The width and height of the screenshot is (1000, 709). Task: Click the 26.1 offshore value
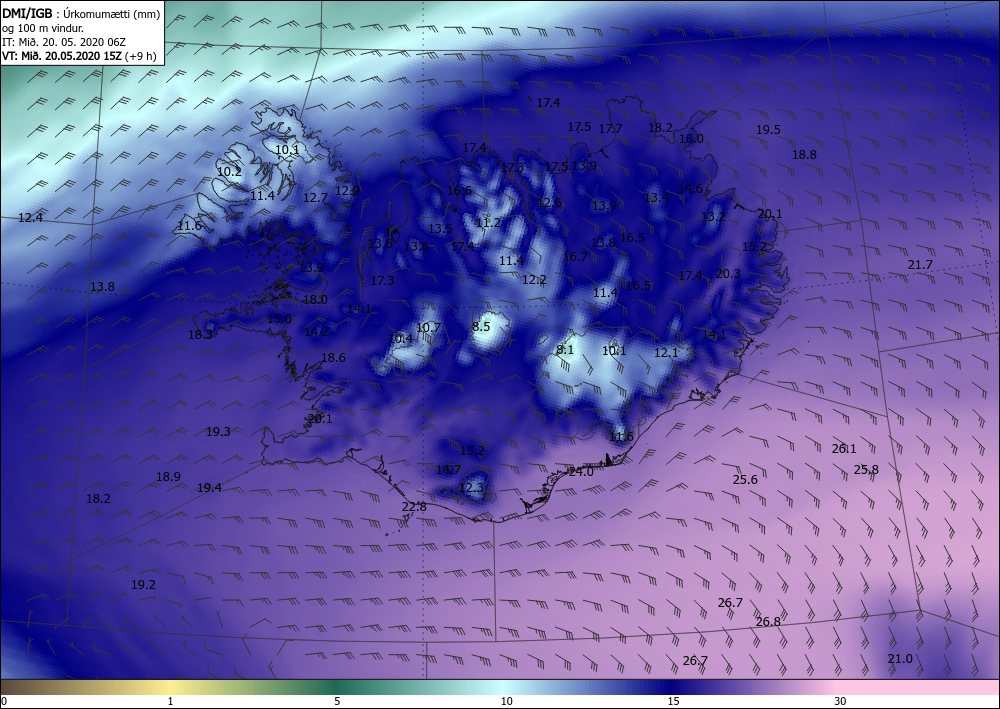click(844, 449)
